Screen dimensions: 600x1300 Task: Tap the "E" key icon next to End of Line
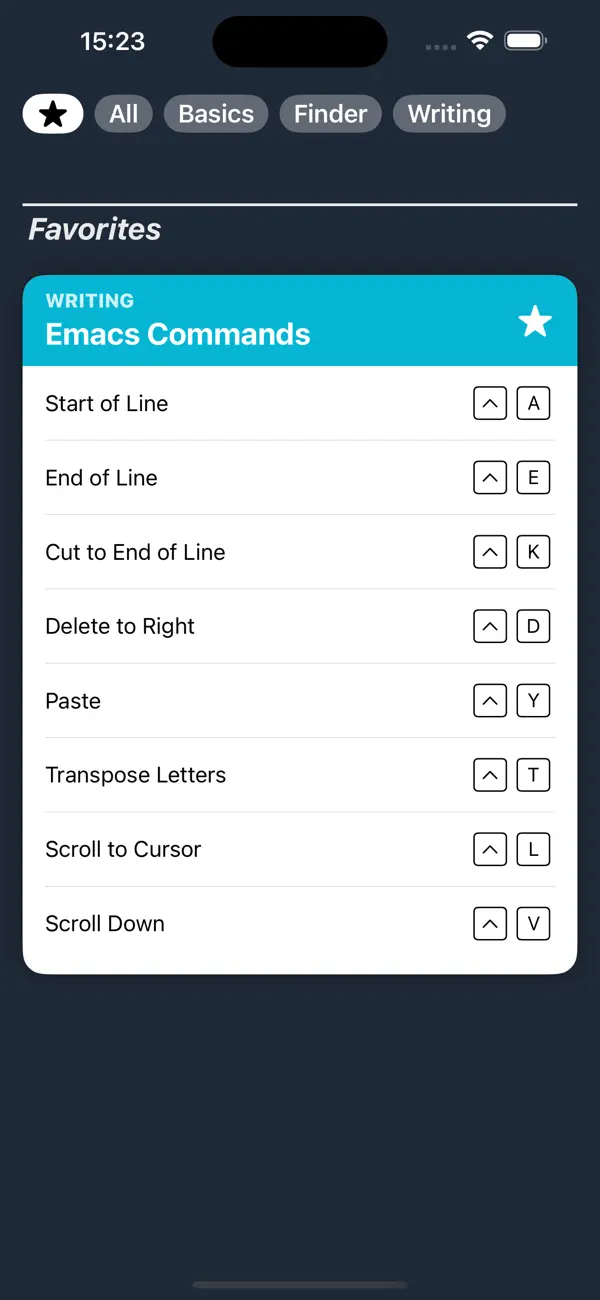(x=533, y=477)
